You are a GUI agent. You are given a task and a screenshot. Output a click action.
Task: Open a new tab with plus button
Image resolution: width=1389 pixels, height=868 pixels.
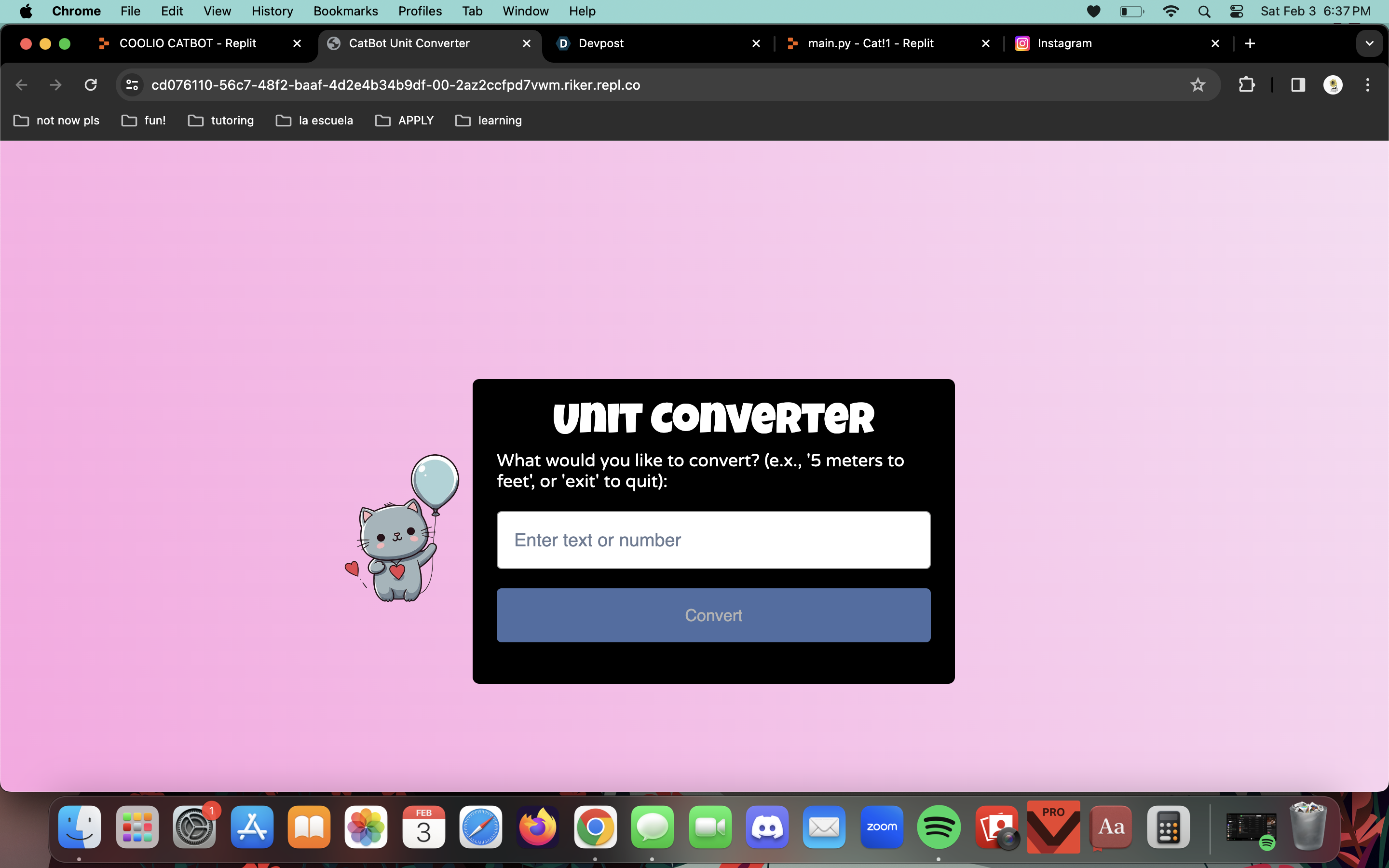(1250, 43)
